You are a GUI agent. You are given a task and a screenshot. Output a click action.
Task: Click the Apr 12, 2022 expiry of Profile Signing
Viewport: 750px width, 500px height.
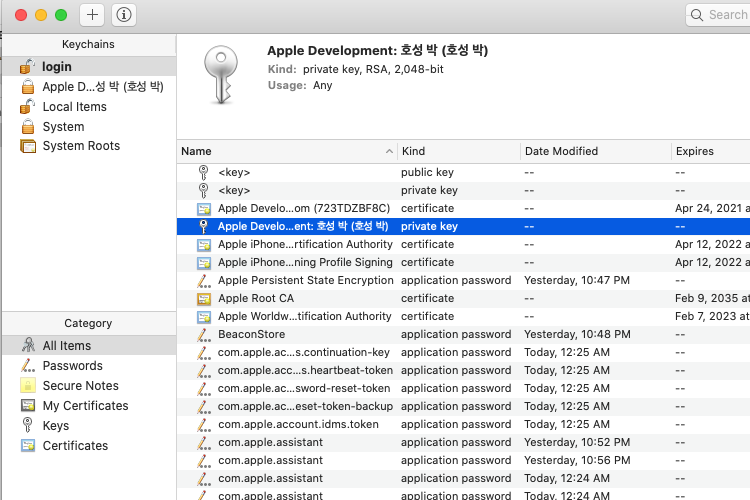pyautogui.click(x=712, y=262)
